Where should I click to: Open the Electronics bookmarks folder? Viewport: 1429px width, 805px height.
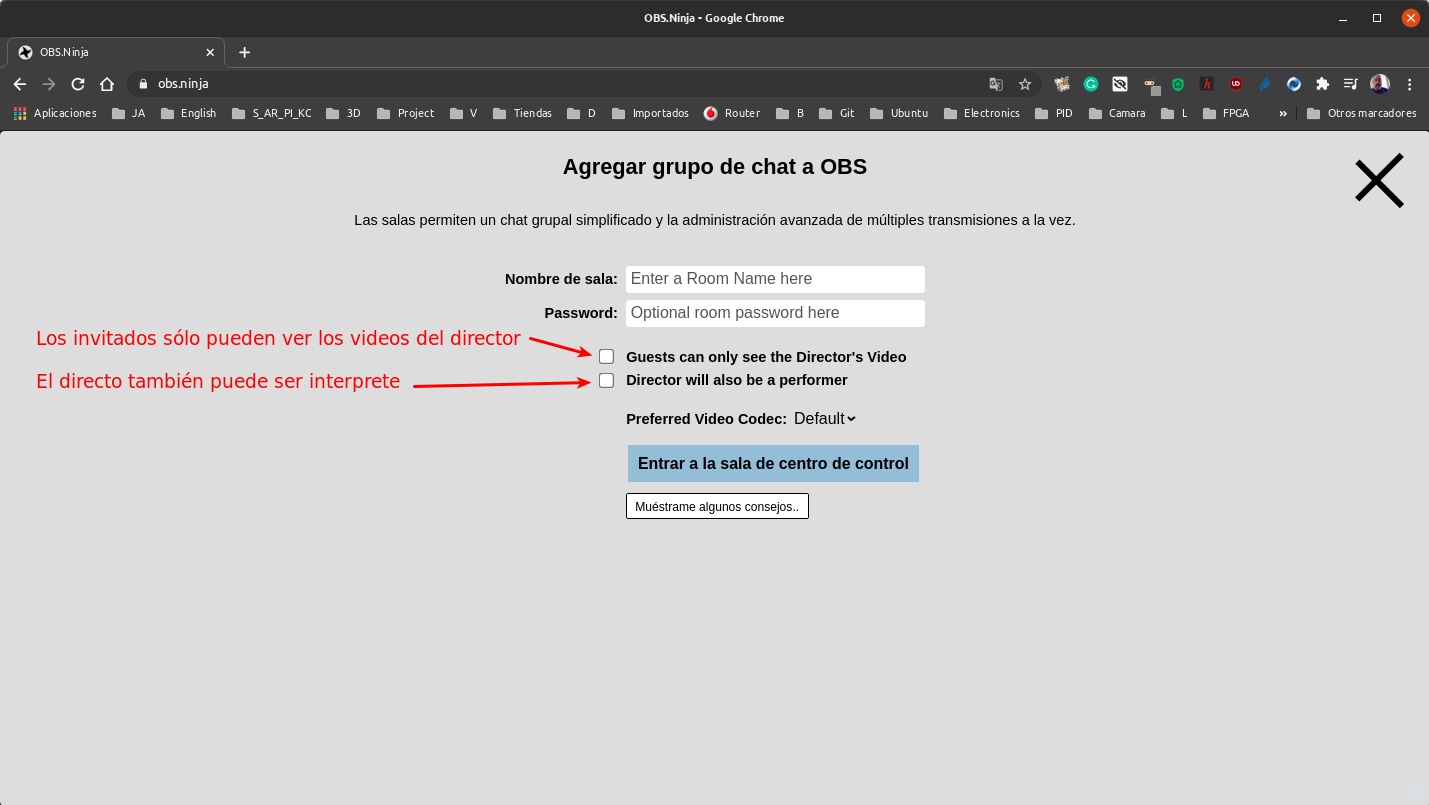pos(981,113)
